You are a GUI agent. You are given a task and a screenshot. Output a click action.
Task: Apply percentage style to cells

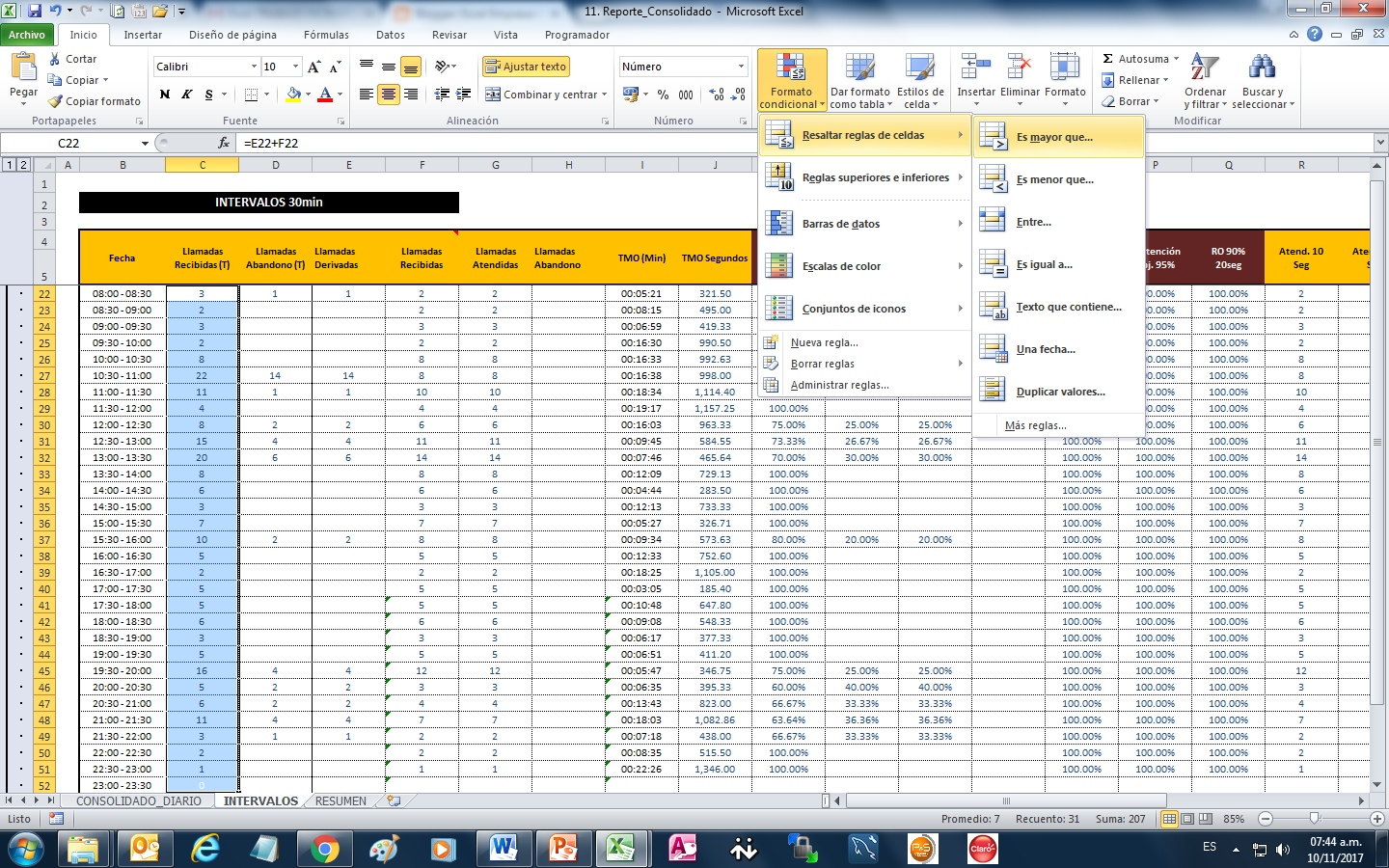coord(661,96)
